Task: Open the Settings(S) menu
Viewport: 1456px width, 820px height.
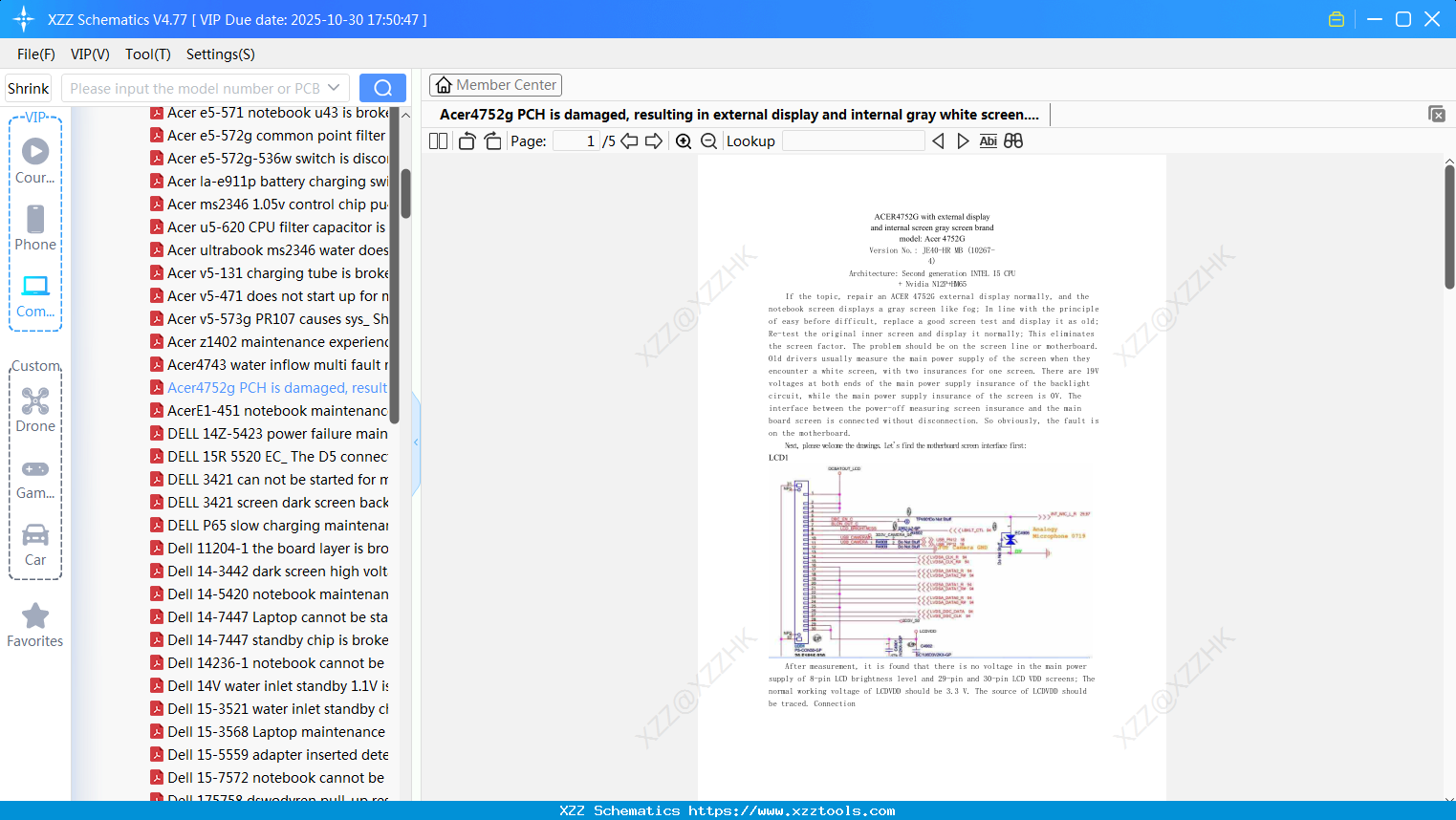Action: (x=221, y=54)
